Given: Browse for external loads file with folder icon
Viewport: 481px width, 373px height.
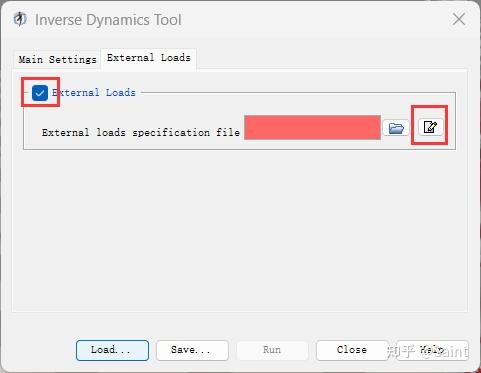Looking at the screenshot, I should (396, 128).
